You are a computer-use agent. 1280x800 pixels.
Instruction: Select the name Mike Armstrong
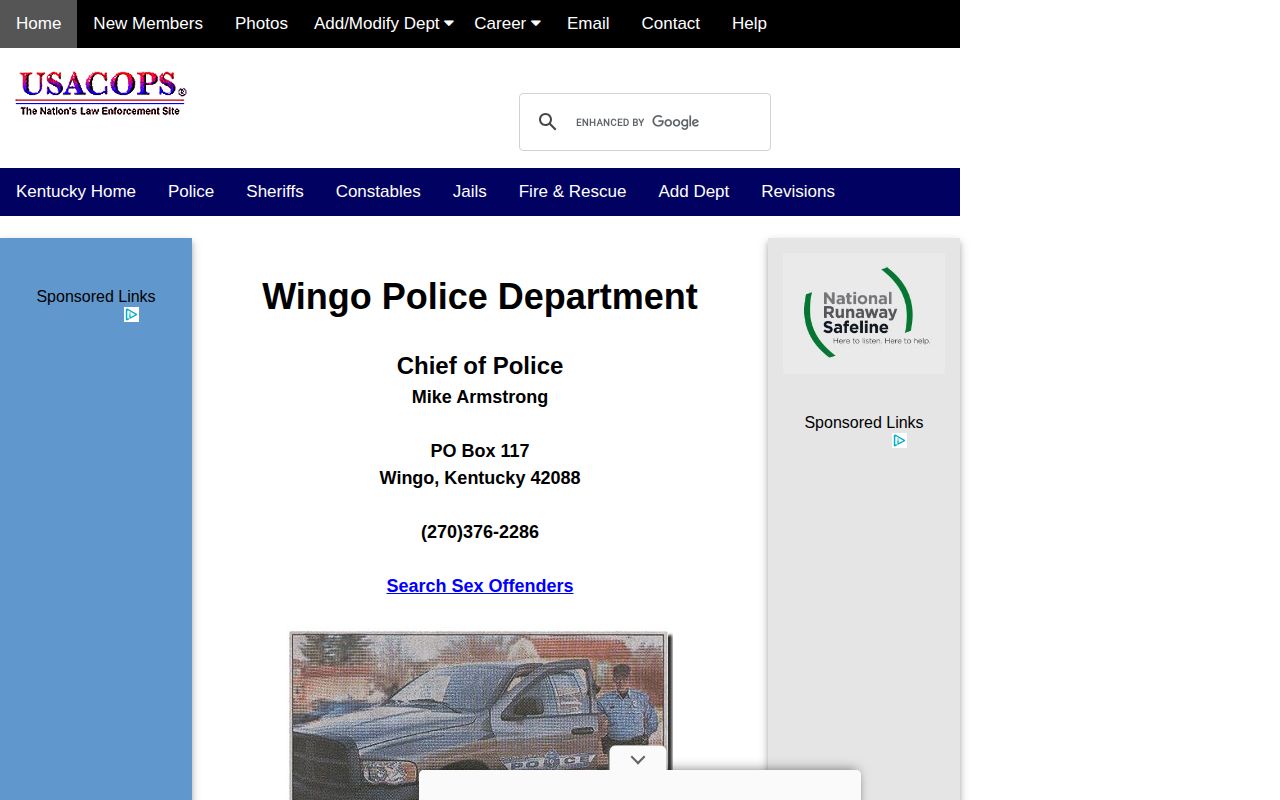click(x=480, y=397)
